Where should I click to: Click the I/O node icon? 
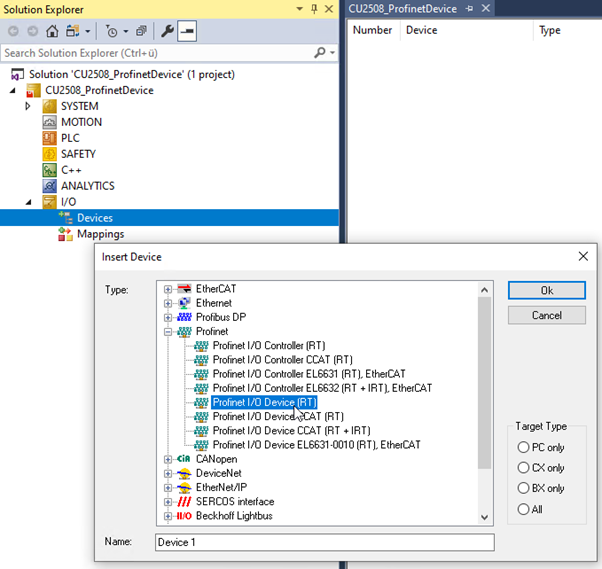point(50,202)
